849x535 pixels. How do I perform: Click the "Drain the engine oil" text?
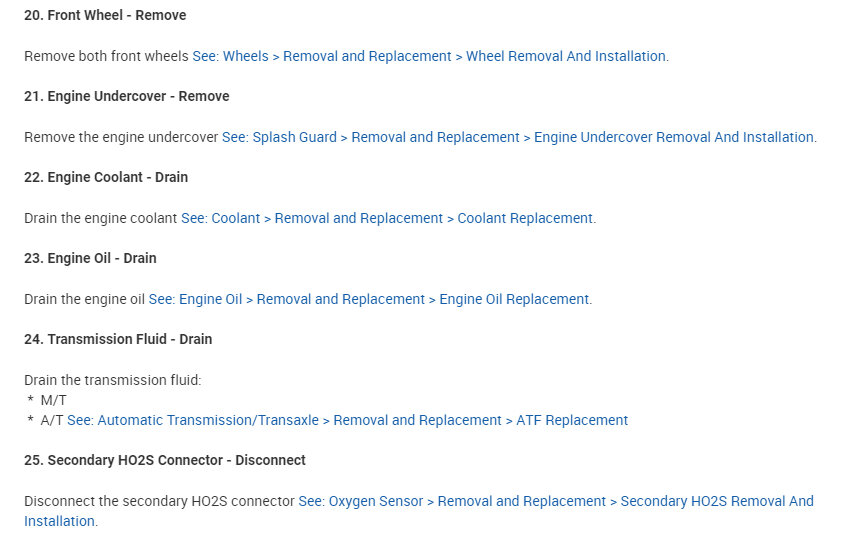pyautogui.click(x=84, y=299)
